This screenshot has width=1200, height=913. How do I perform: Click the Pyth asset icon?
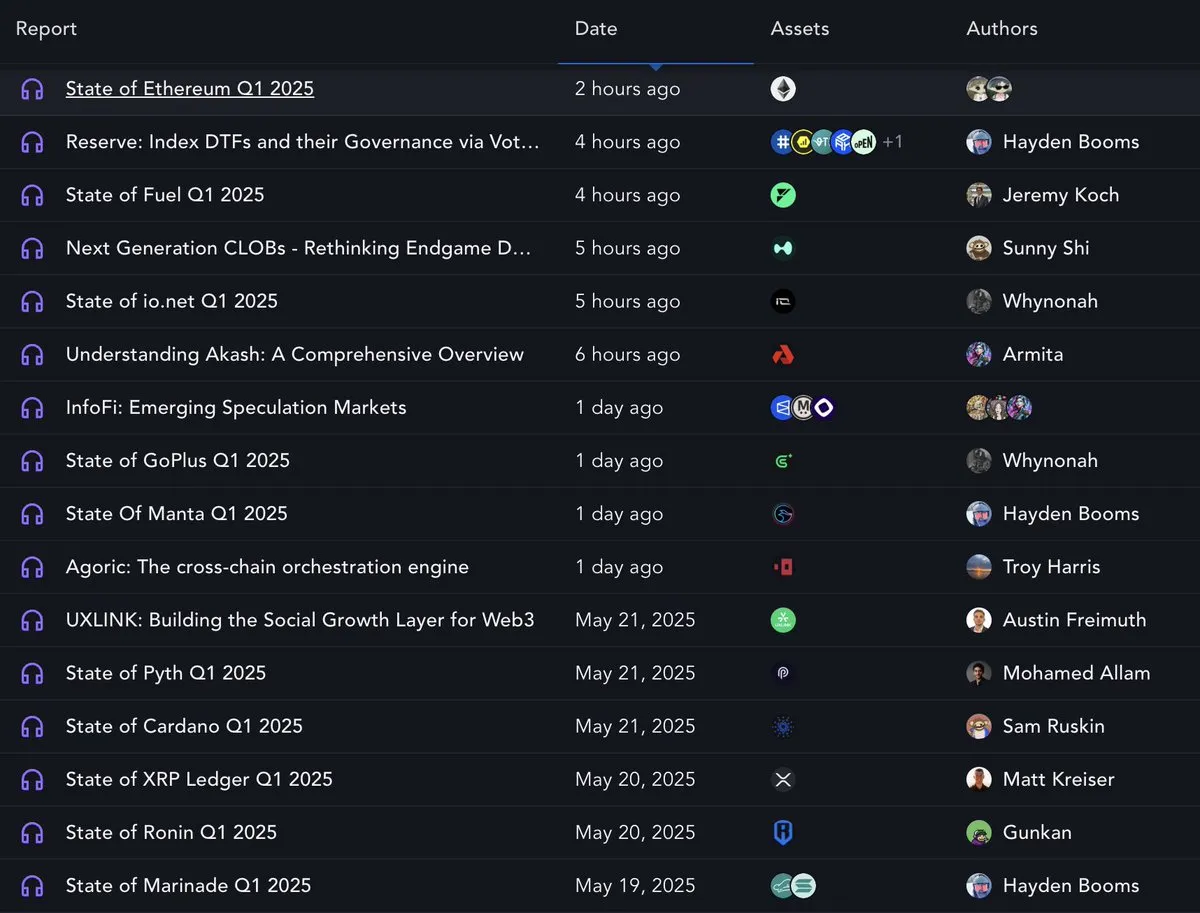(x=783, y=673)
